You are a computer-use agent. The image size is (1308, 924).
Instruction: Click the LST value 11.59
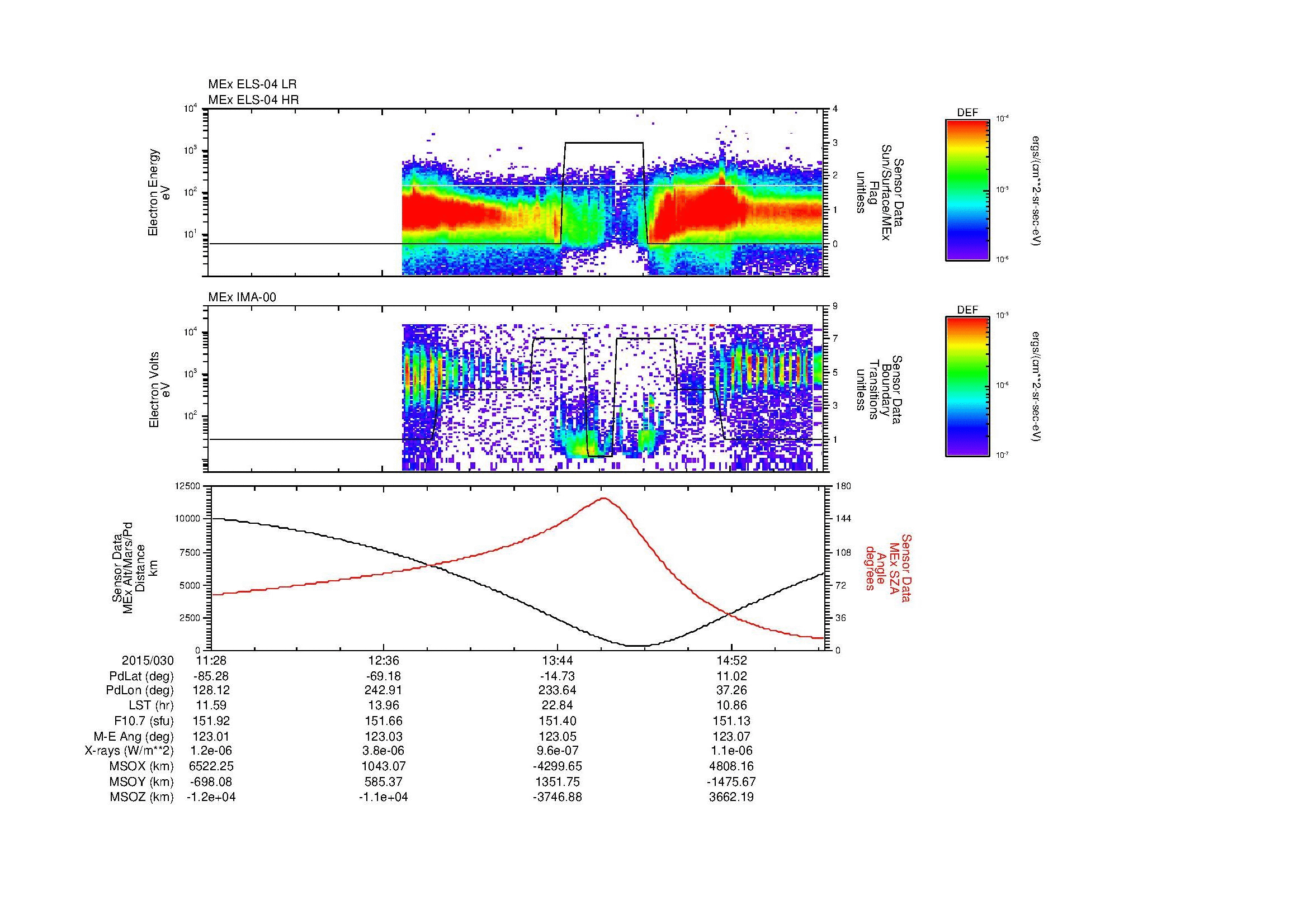[x=211, y=706]
